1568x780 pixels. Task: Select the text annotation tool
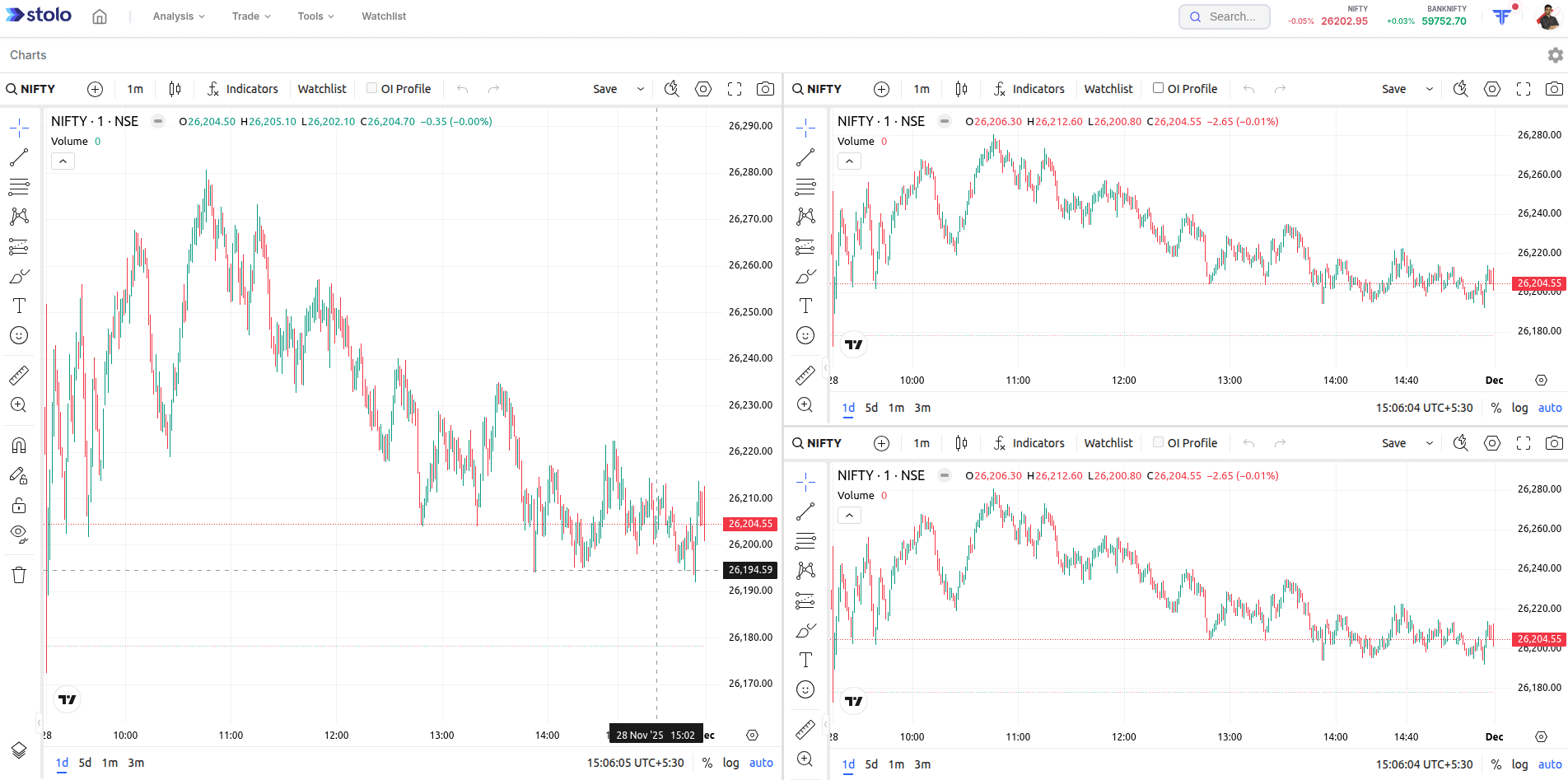(x=18, y=306)
